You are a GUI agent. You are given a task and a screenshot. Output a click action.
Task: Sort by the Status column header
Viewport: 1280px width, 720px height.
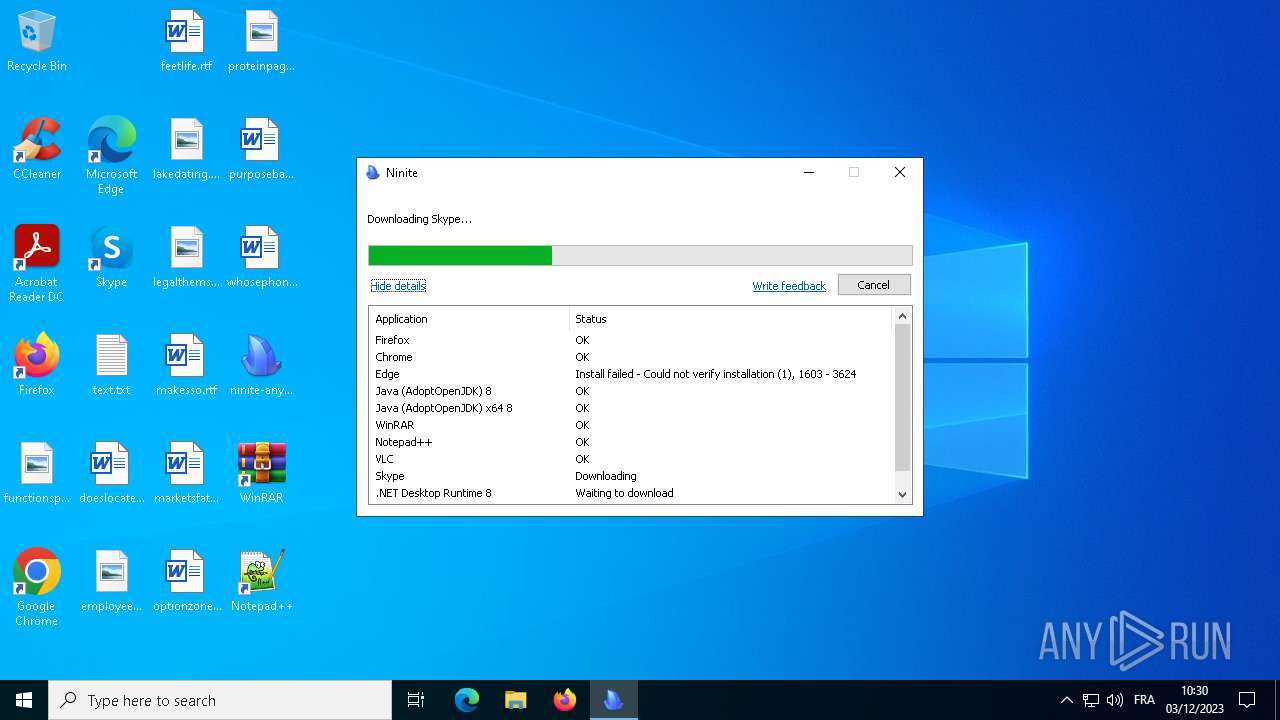pos(730,319)
